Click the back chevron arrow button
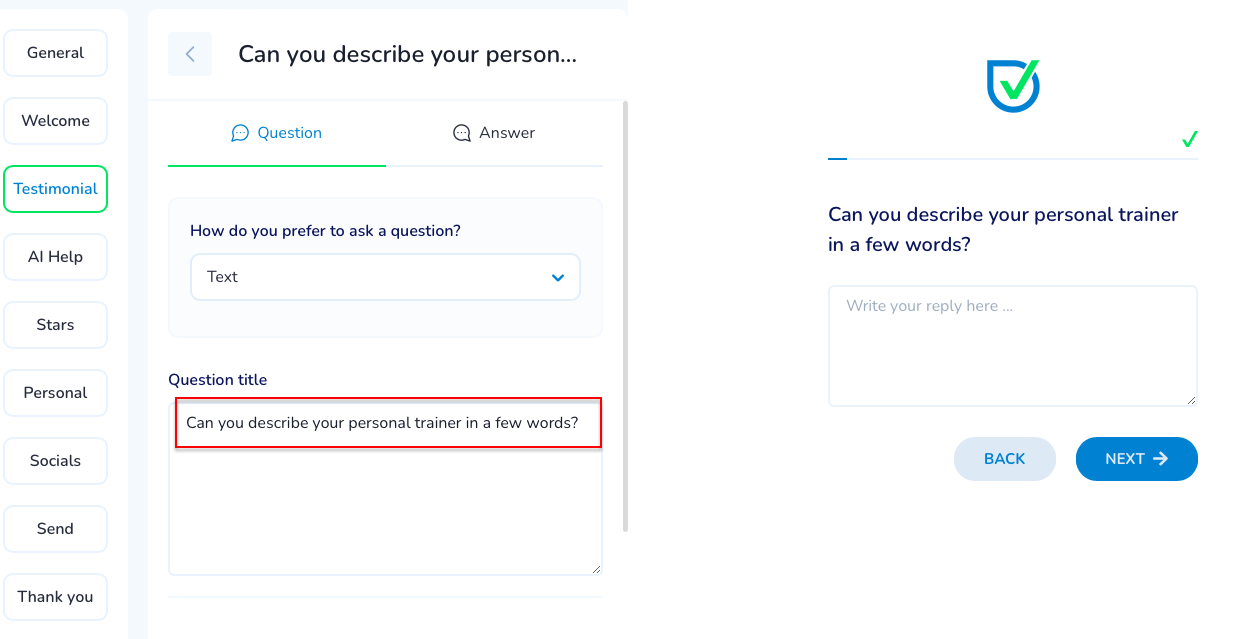Viewport: 1250px width, 639px height. pos(190,54)
